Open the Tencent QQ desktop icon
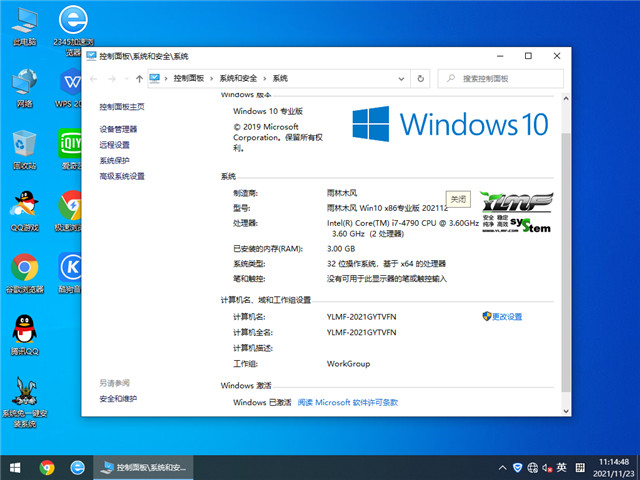The height and width of the screenshot is (480, 640). click(x=24, y=335)
